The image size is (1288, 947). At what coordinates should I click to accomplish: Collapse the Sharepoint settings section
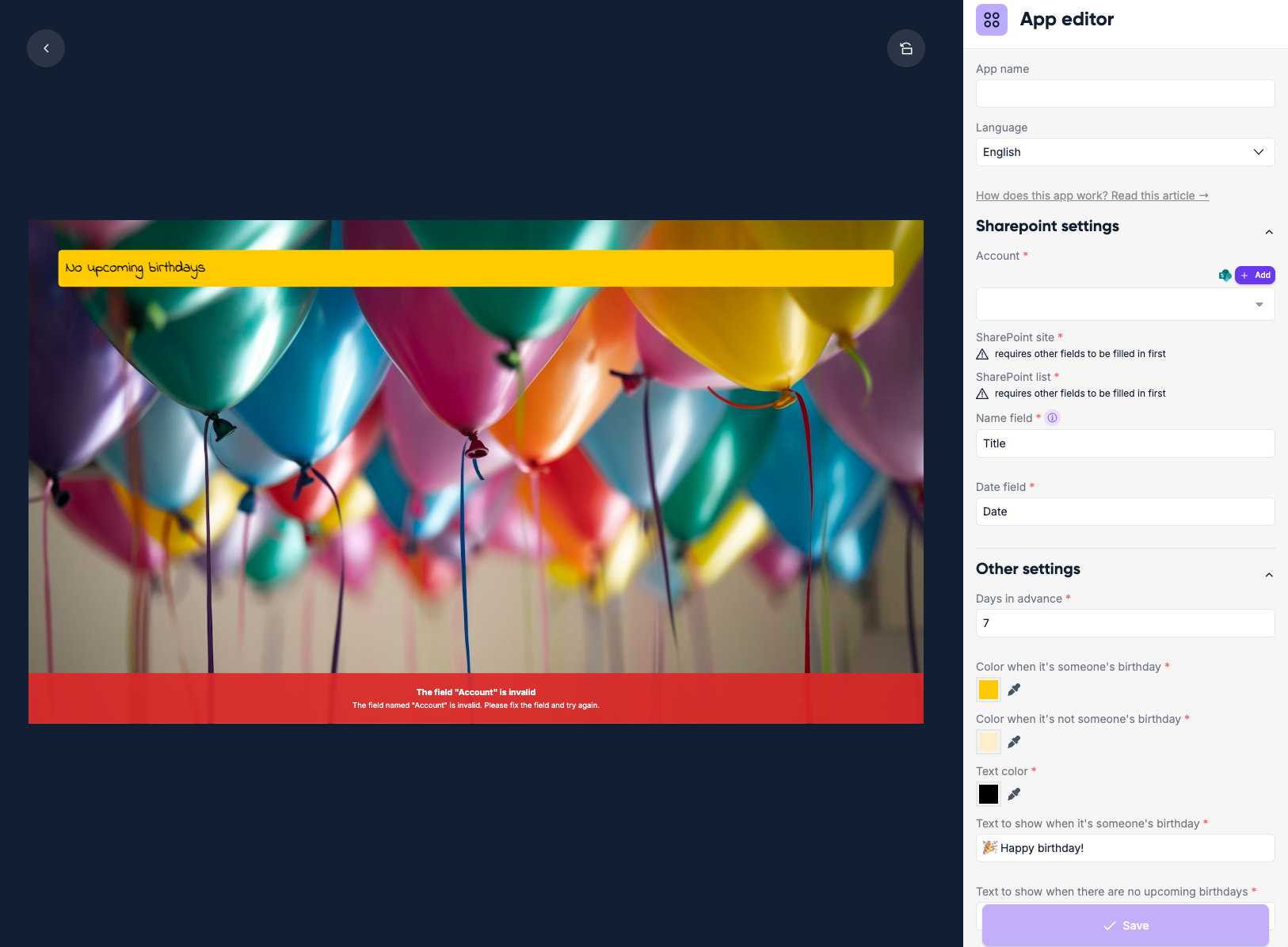[1269, 231]
